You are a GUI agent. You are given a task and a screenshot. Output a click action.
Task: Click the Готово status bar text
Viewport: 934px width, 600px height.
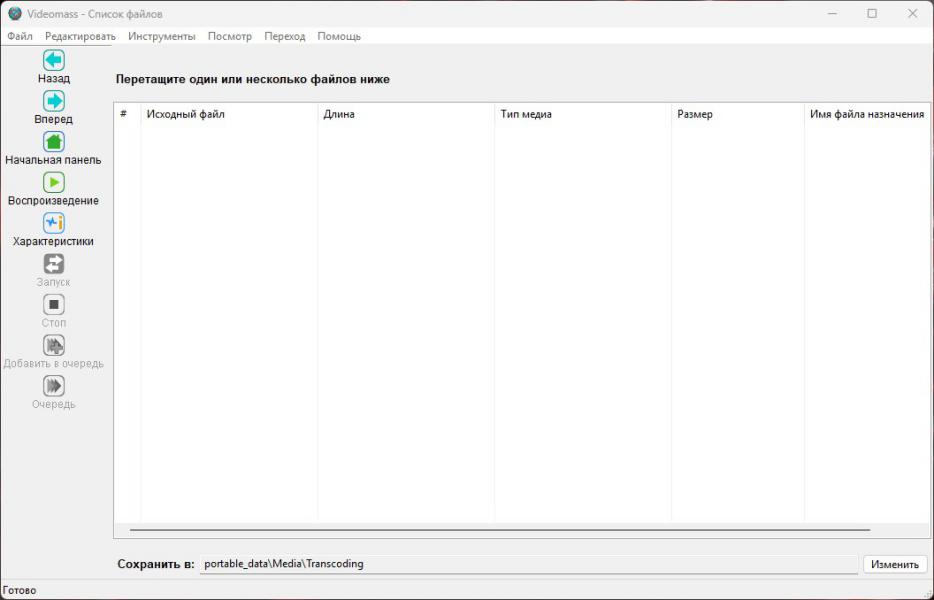tap(20, 590)
